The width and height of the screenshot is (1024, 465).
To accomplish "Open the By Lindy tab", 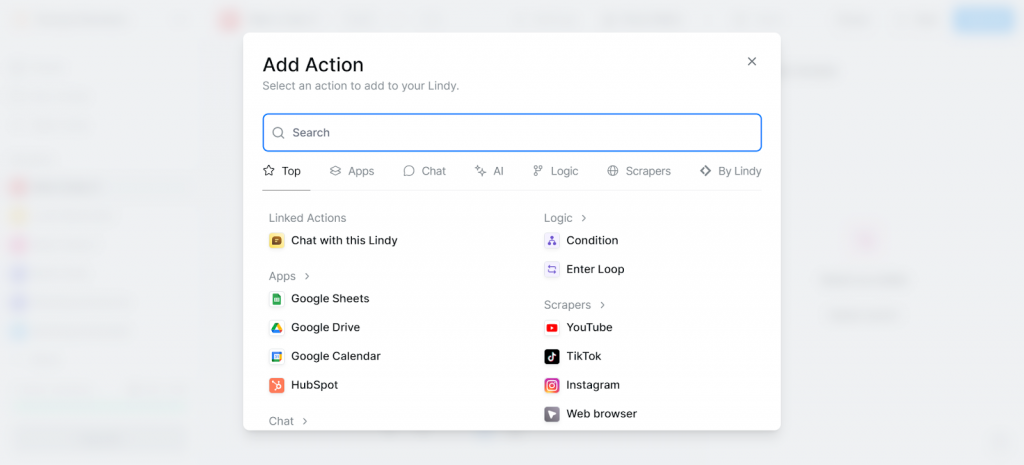I will [731, 171].
